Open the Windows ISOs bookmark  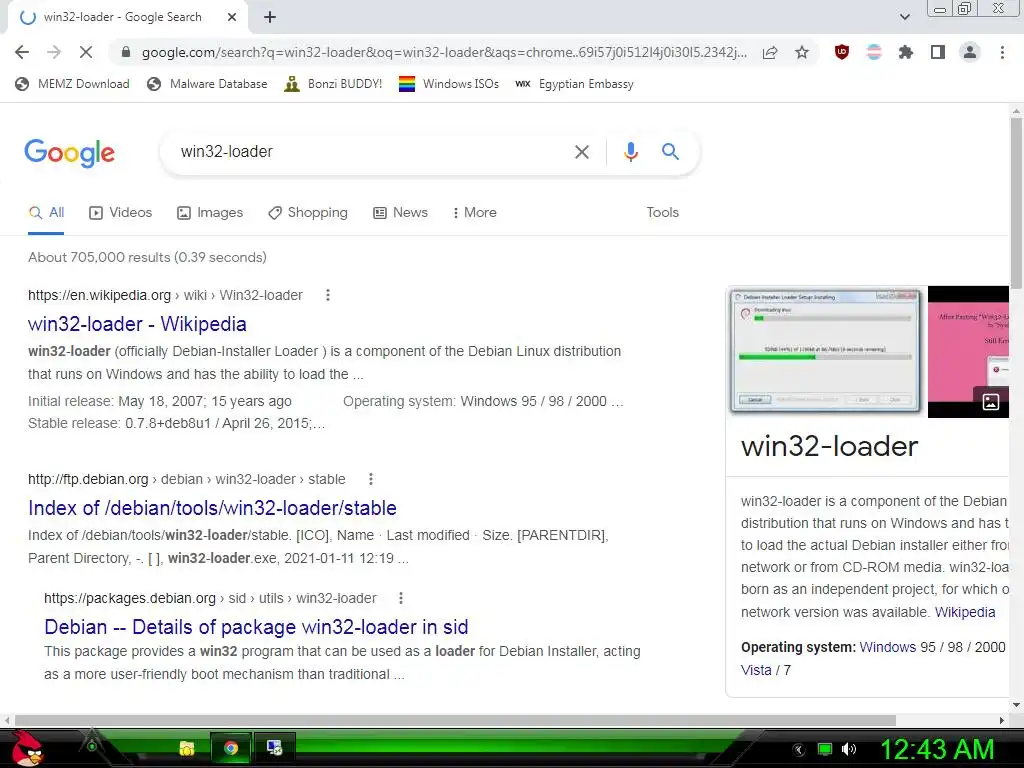click(x=449, y=84)
